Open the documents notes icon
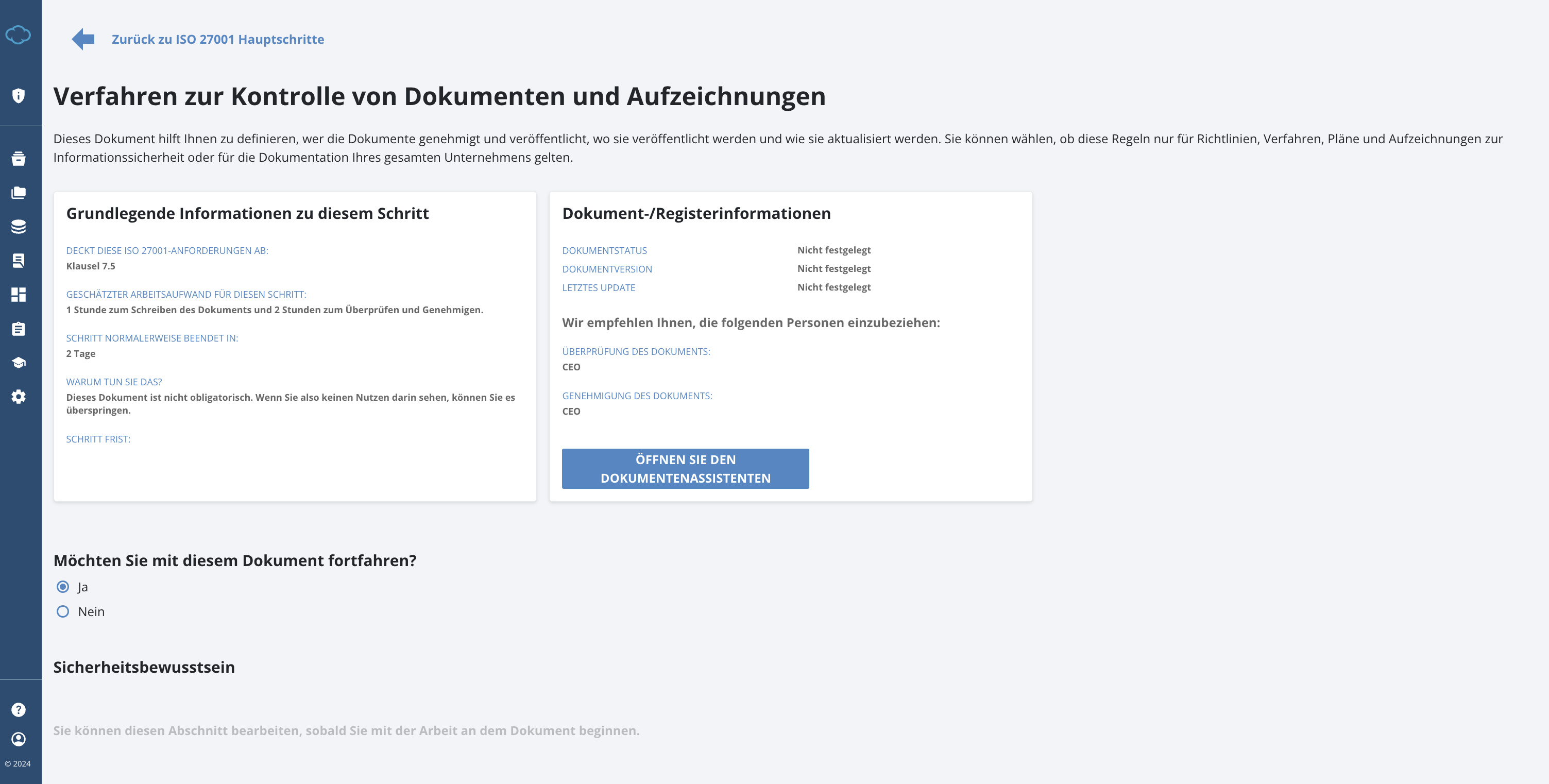 [x=19, y=261]
